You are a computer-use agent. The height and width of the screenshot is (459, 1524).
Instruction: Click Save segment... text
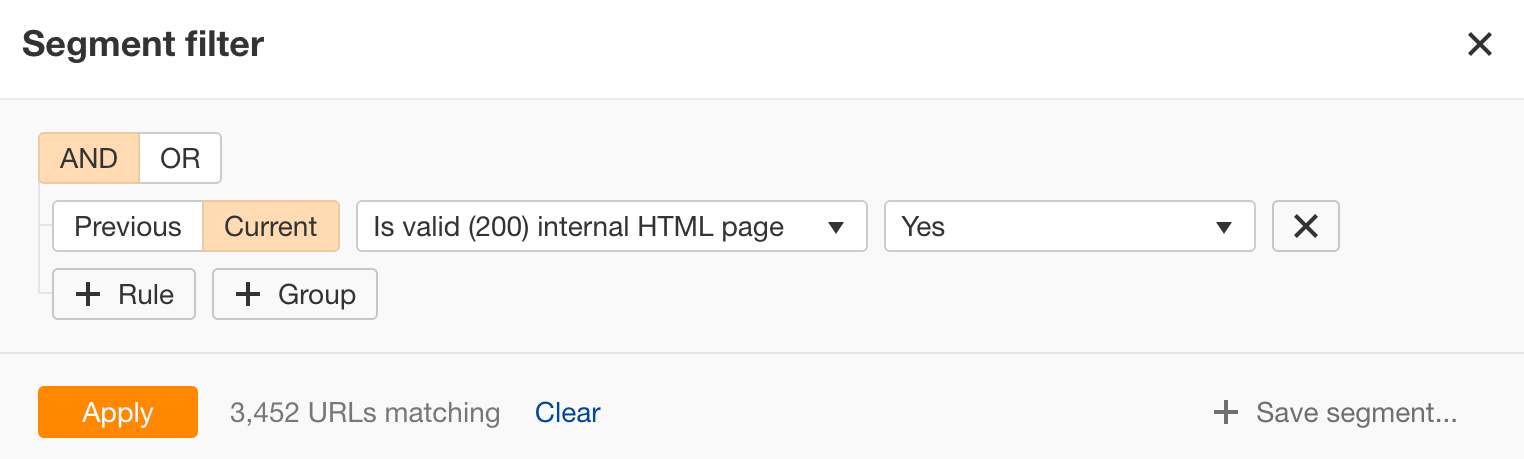click(x=1356, y=413)
